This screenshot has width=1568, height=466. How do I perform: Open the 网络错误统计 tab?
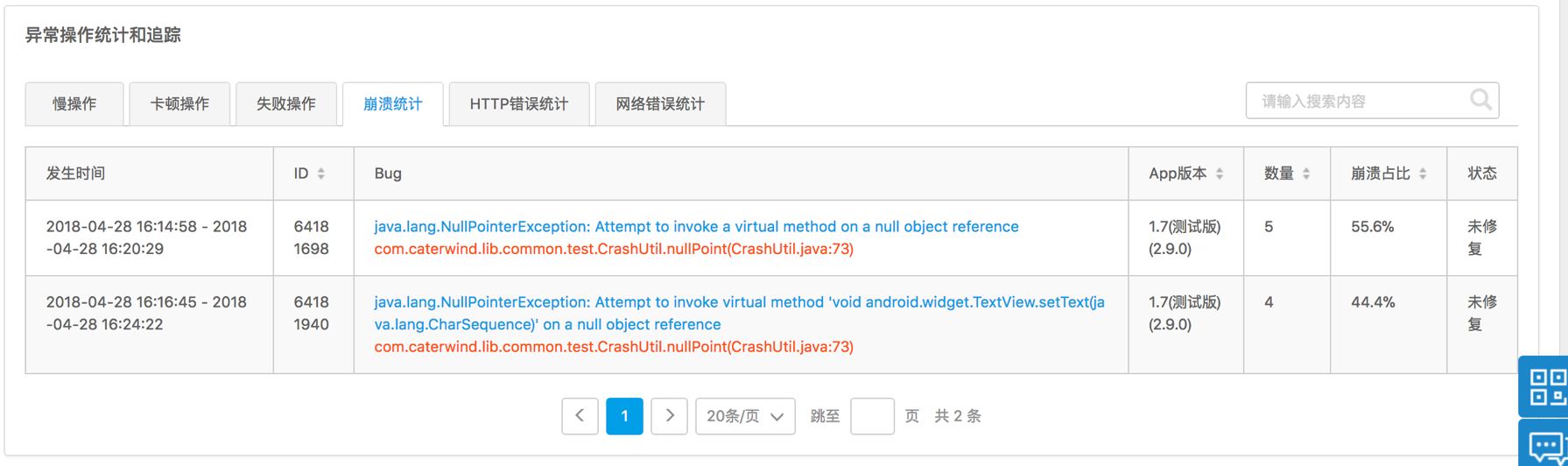(660, 104)
